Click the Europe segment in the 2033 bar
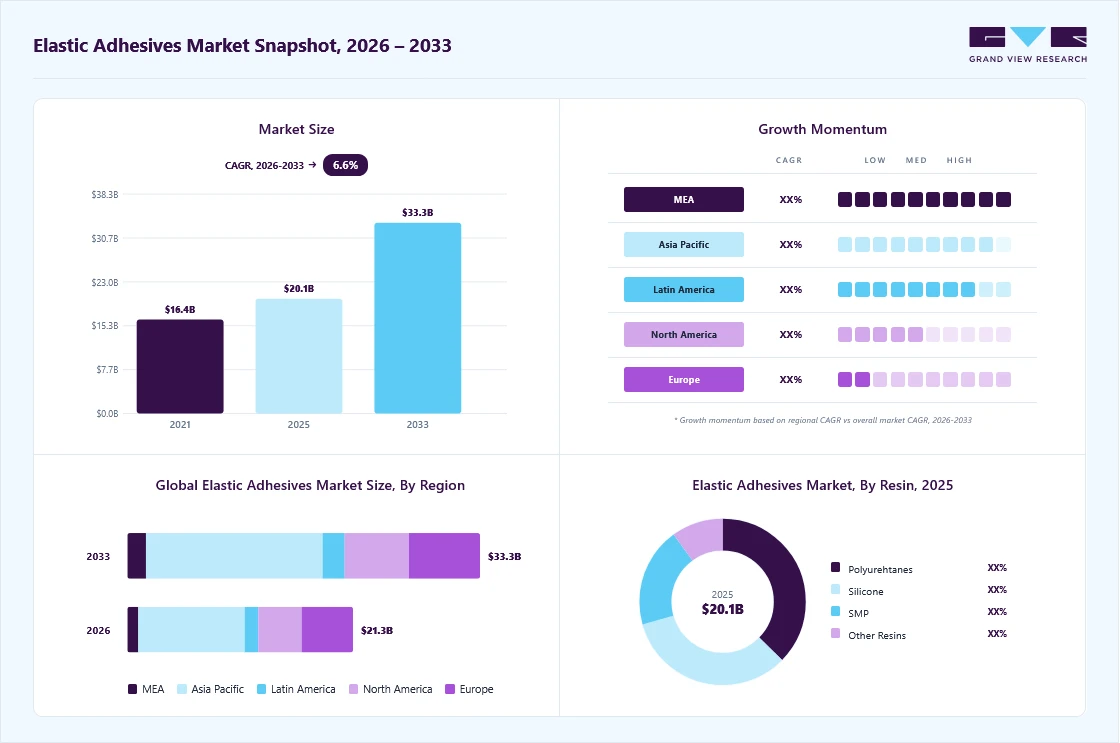The width and height of the screenshot is (1120, 743). point(444,556)
